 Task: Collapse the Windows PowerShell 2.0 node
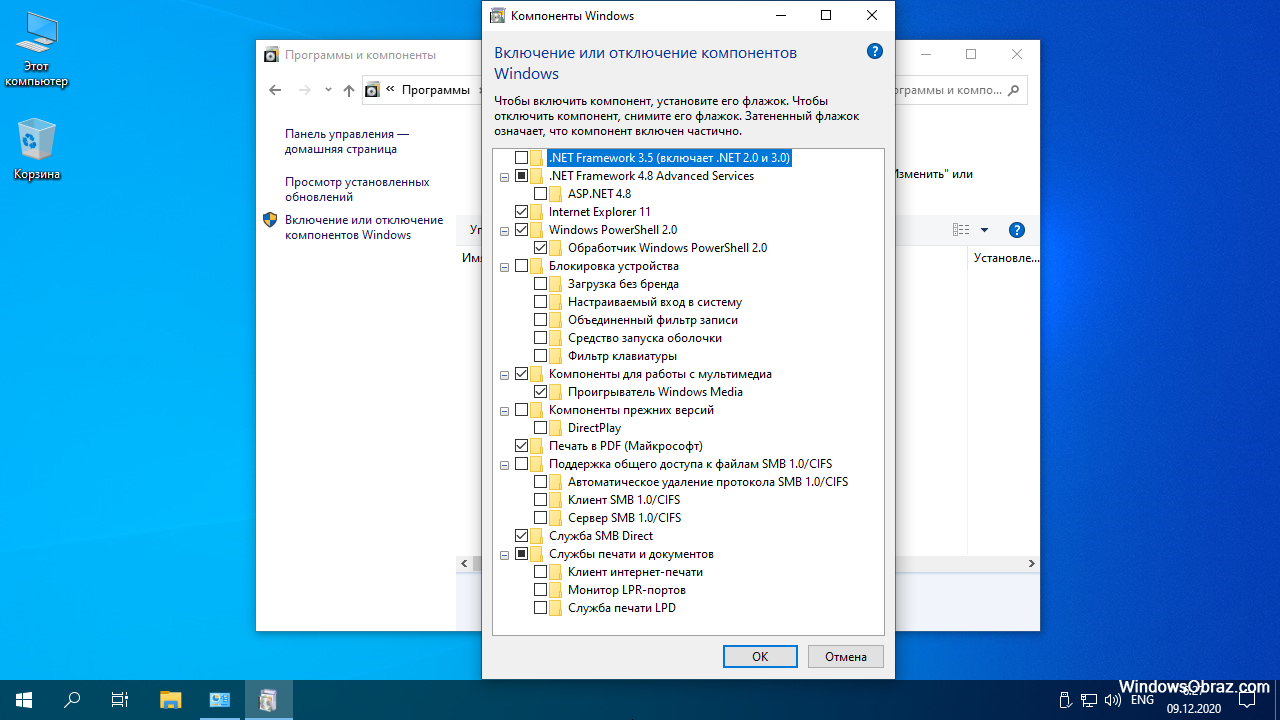click(x=505, y=230)
